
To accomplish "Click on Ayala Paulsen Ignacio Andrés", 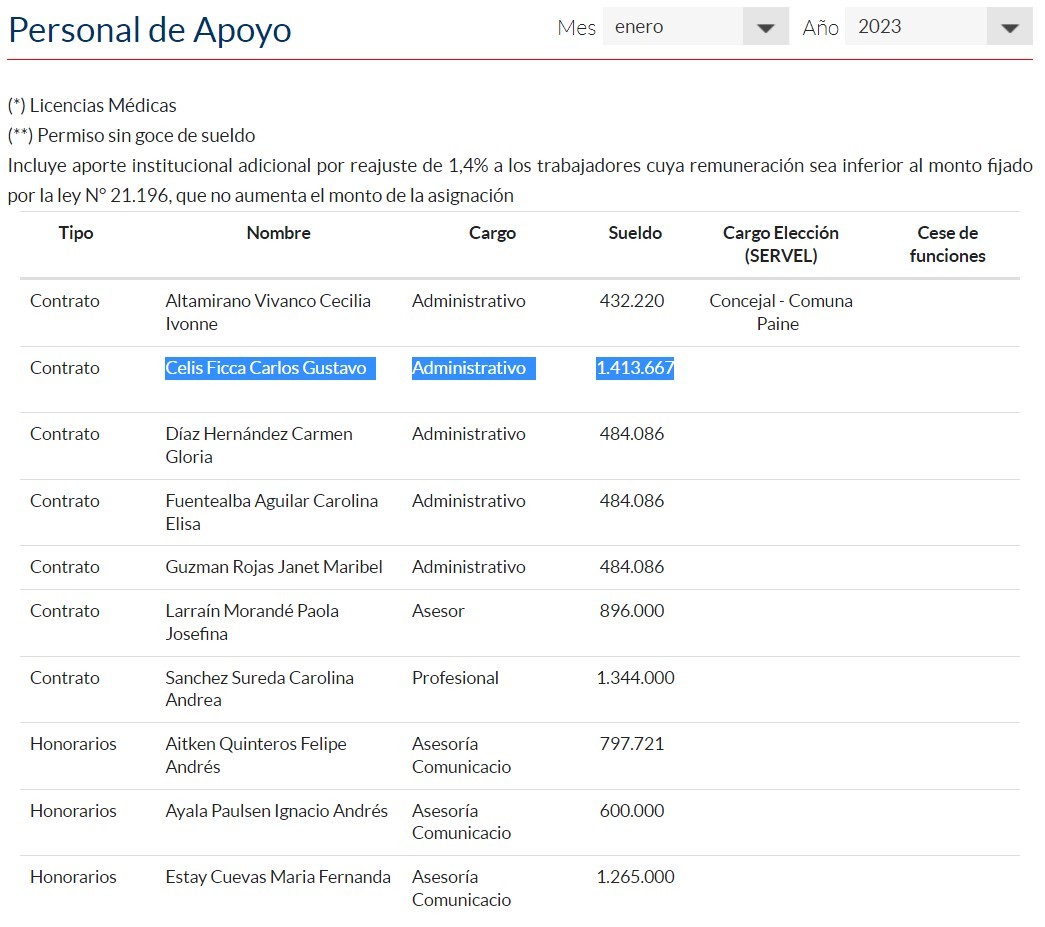I will 276,811.
